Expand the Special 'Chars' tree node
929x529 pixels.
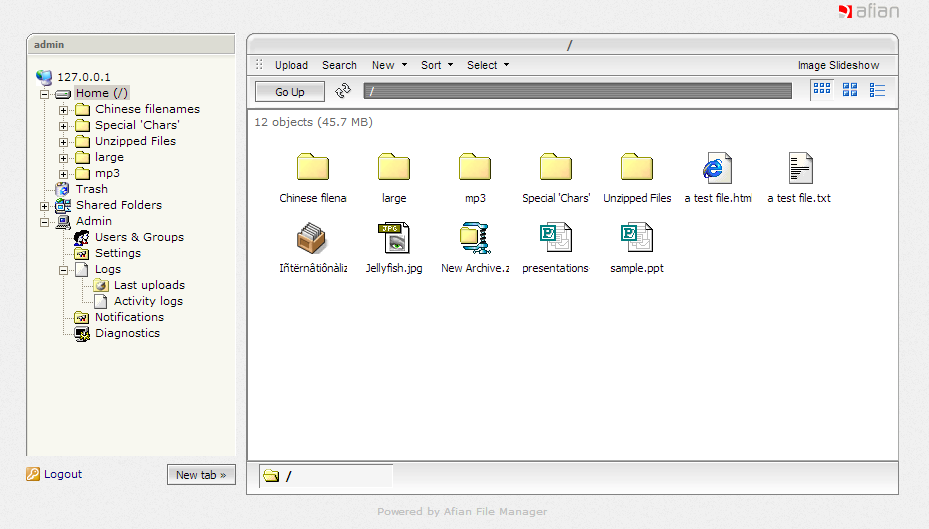(x=63, y=126)
